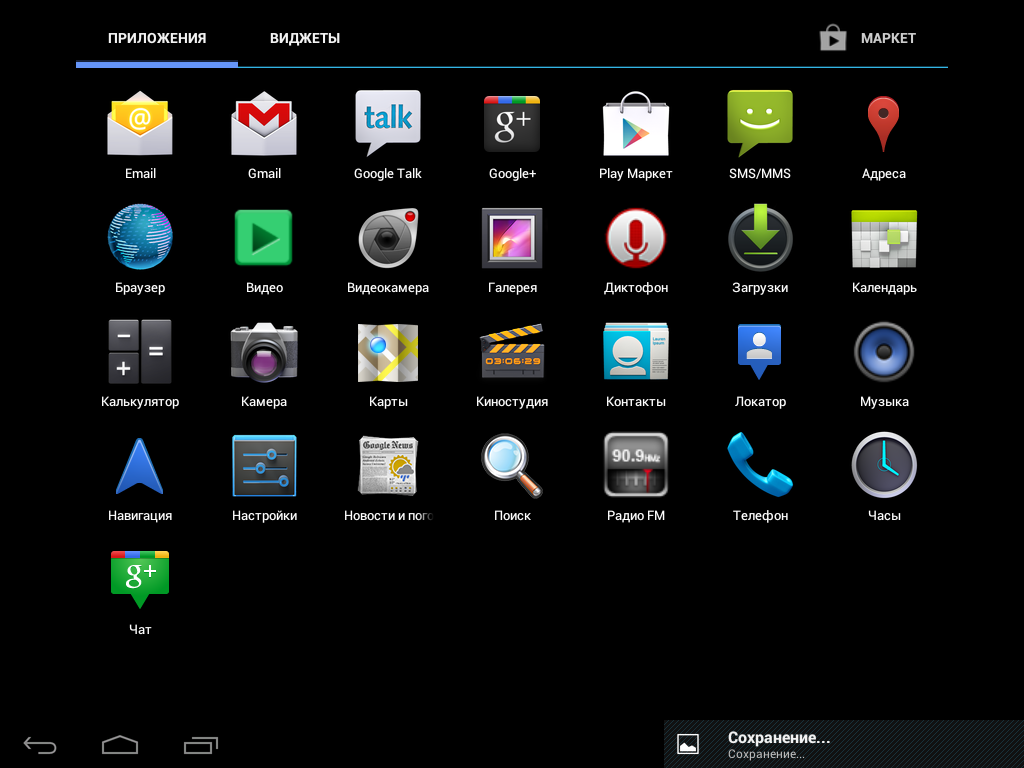
Task: Launch the Адреса places app
Action: tap(884, 135)
